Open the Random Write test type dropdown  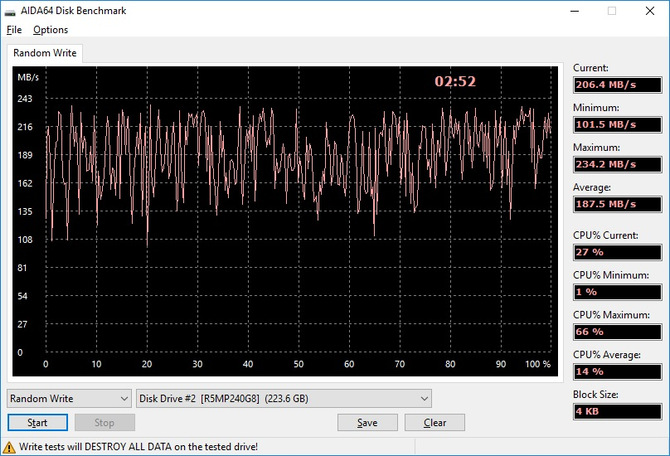(69, 399)
